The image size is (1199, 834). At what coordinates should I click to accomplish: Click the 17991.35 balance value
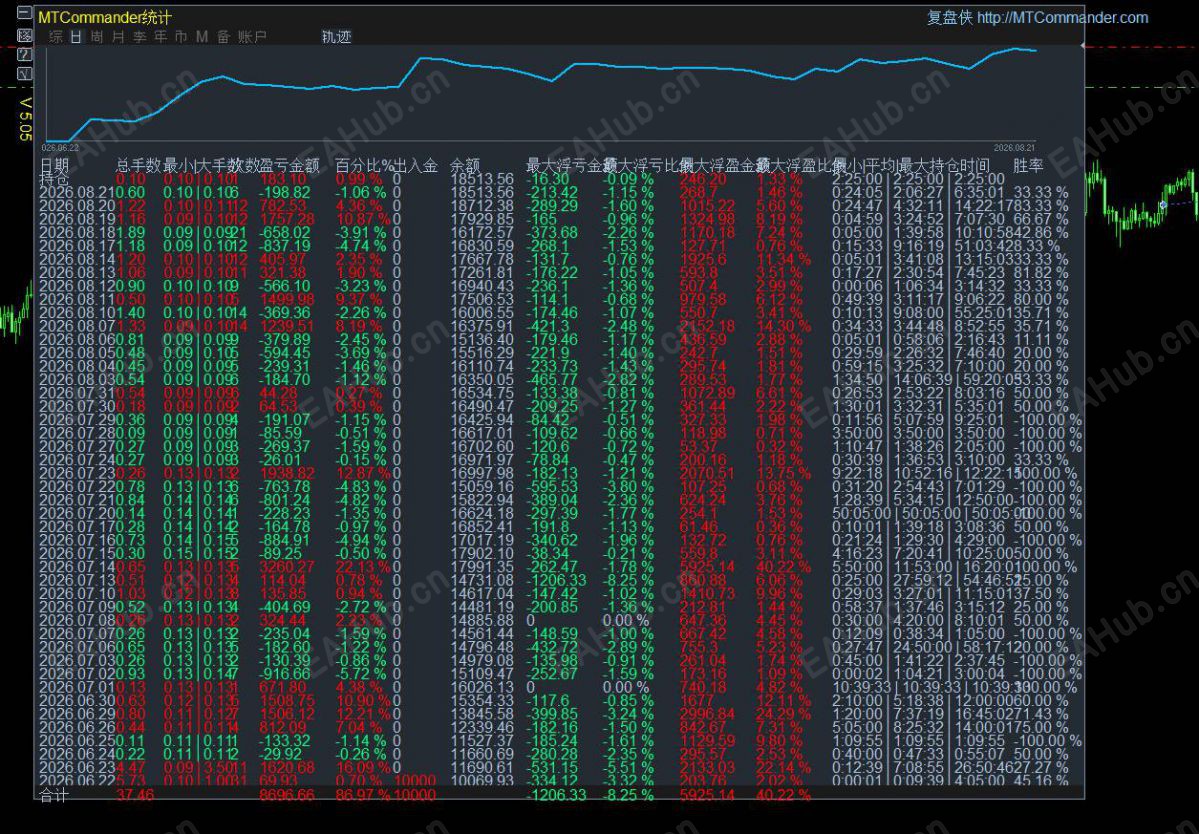[x=483, y=567]
